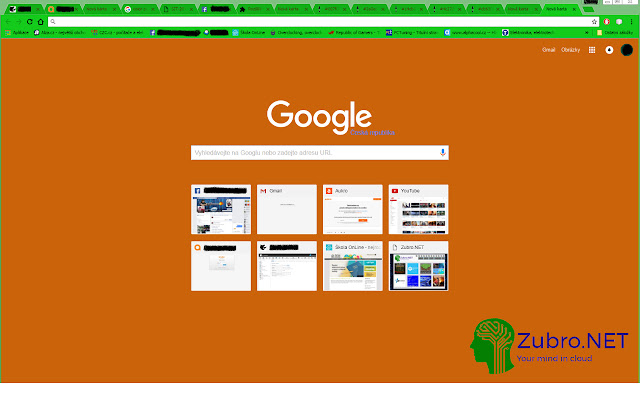640x400 pixels.
Task: Open the Chrome three-dot menu
Action: point(631,22)
